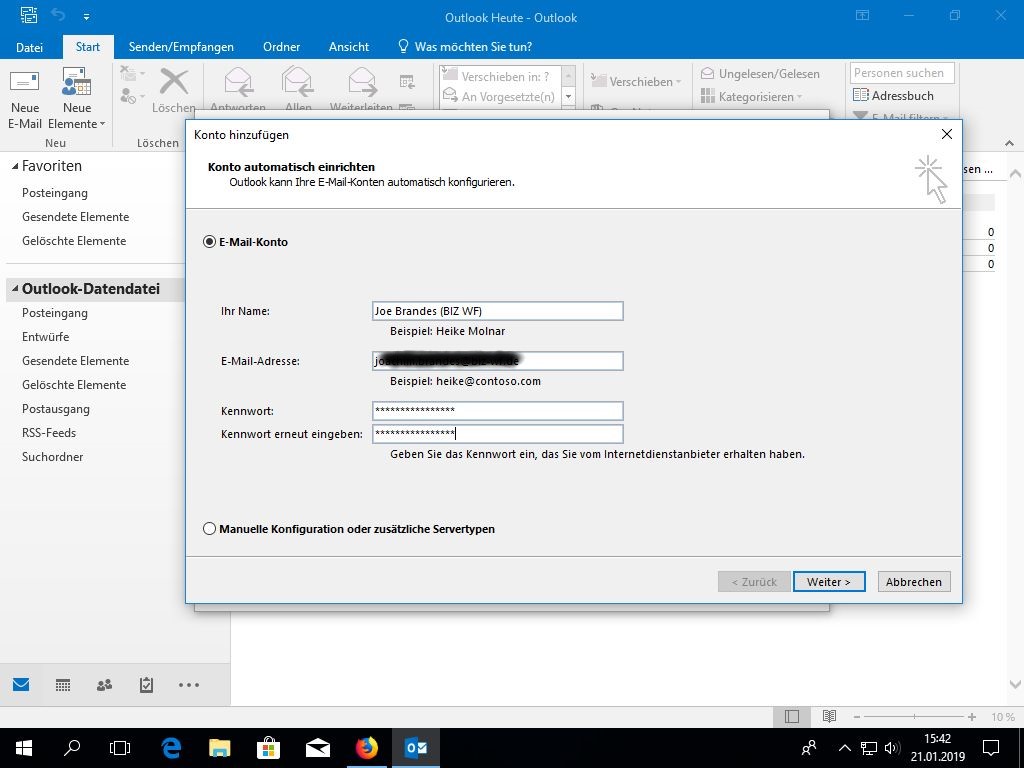Open Microsoft Edge from the taskbar

170,748
